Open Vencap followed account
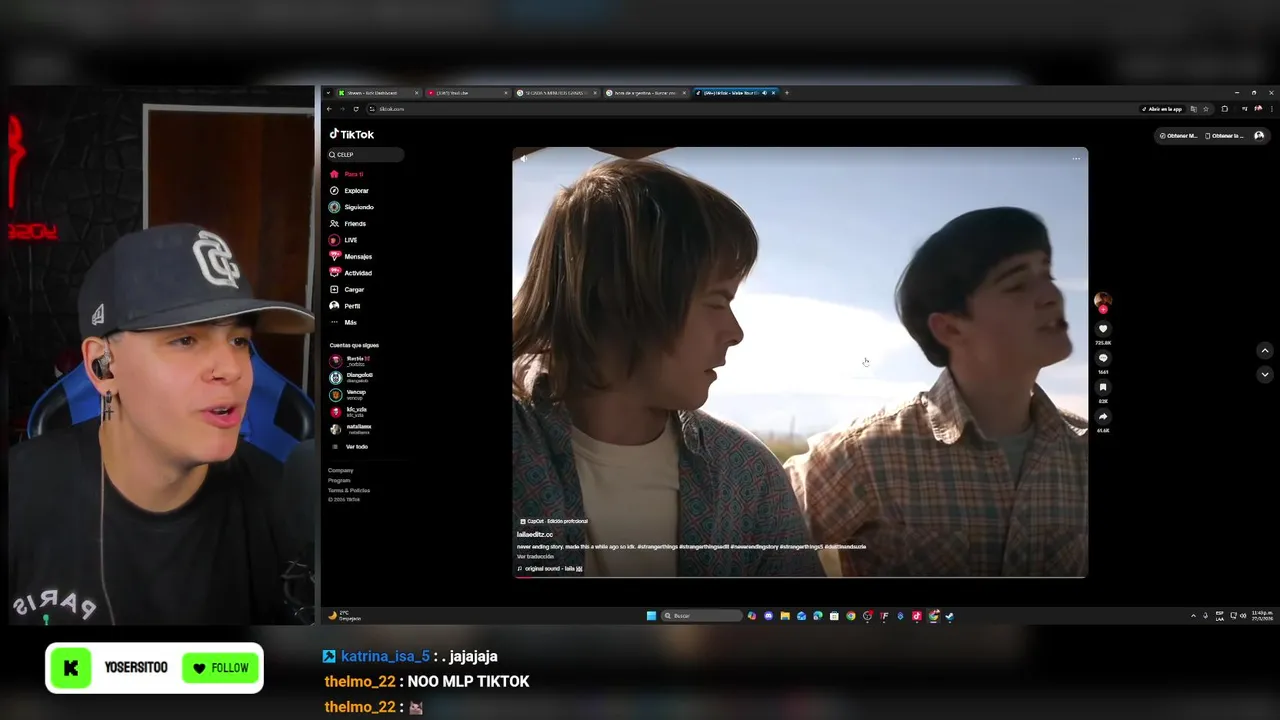 point(349,394)
